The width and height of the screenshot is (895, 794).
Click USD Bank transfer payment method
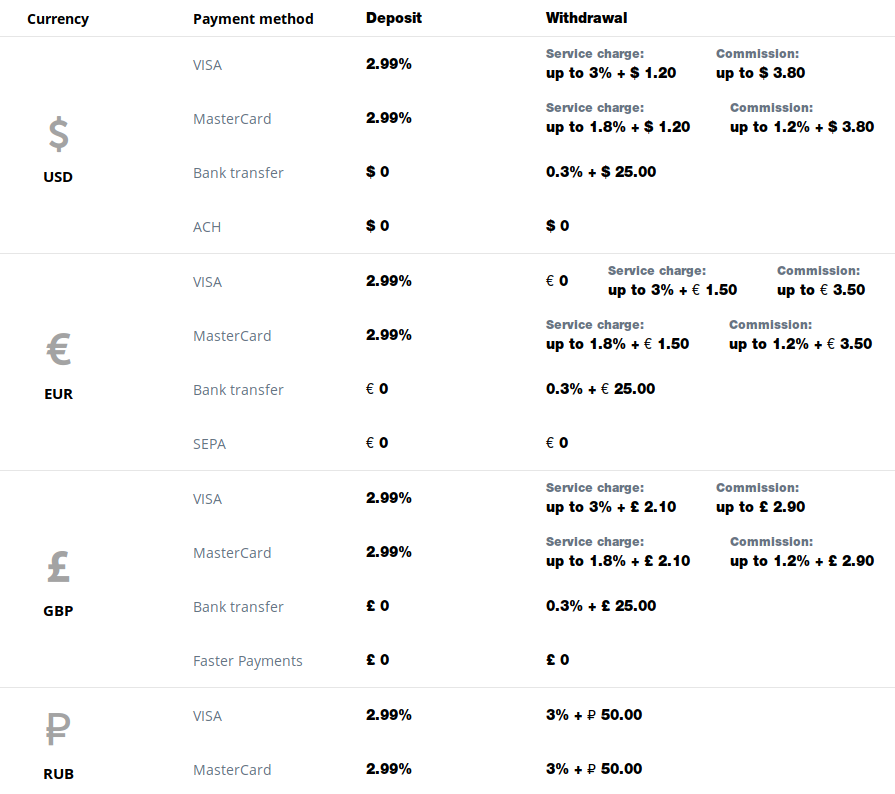[x=238, y=172]
